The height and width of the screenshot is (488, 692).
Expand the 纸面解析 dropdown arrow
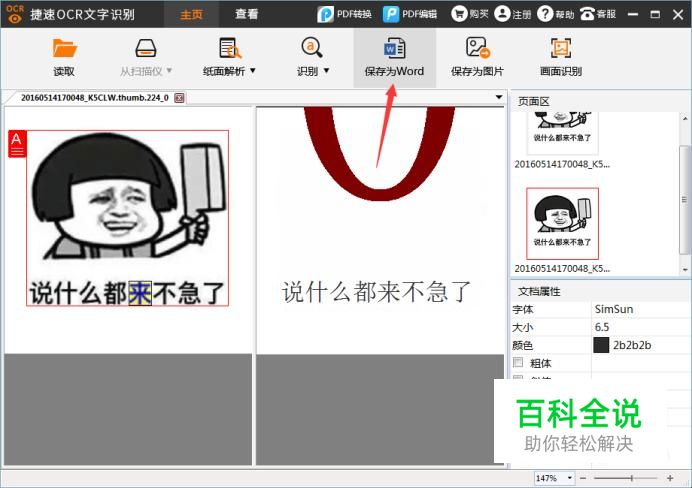[x=253, y=70]
